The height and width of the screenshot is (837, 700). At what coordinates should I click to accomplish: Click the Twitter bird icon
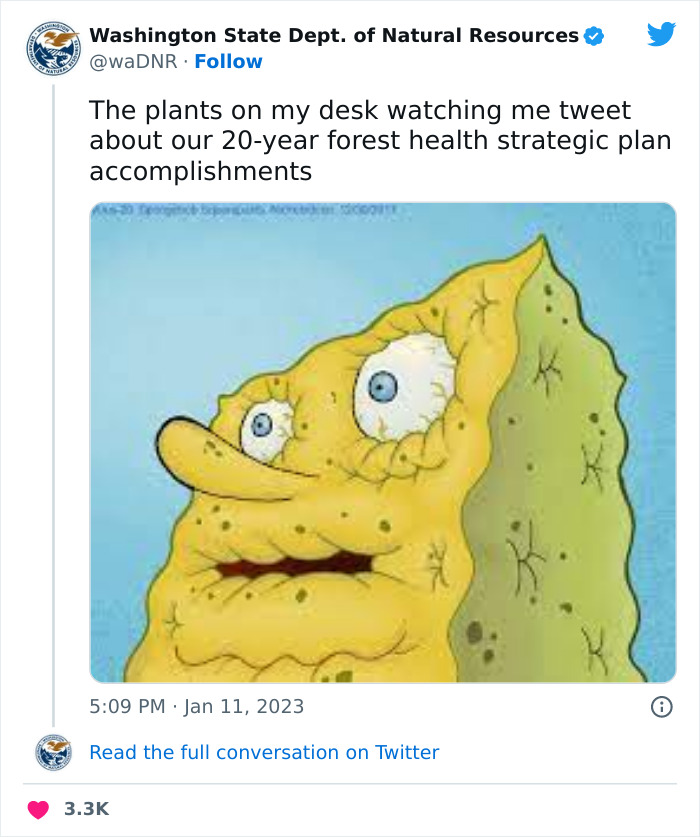click(661, 33)
